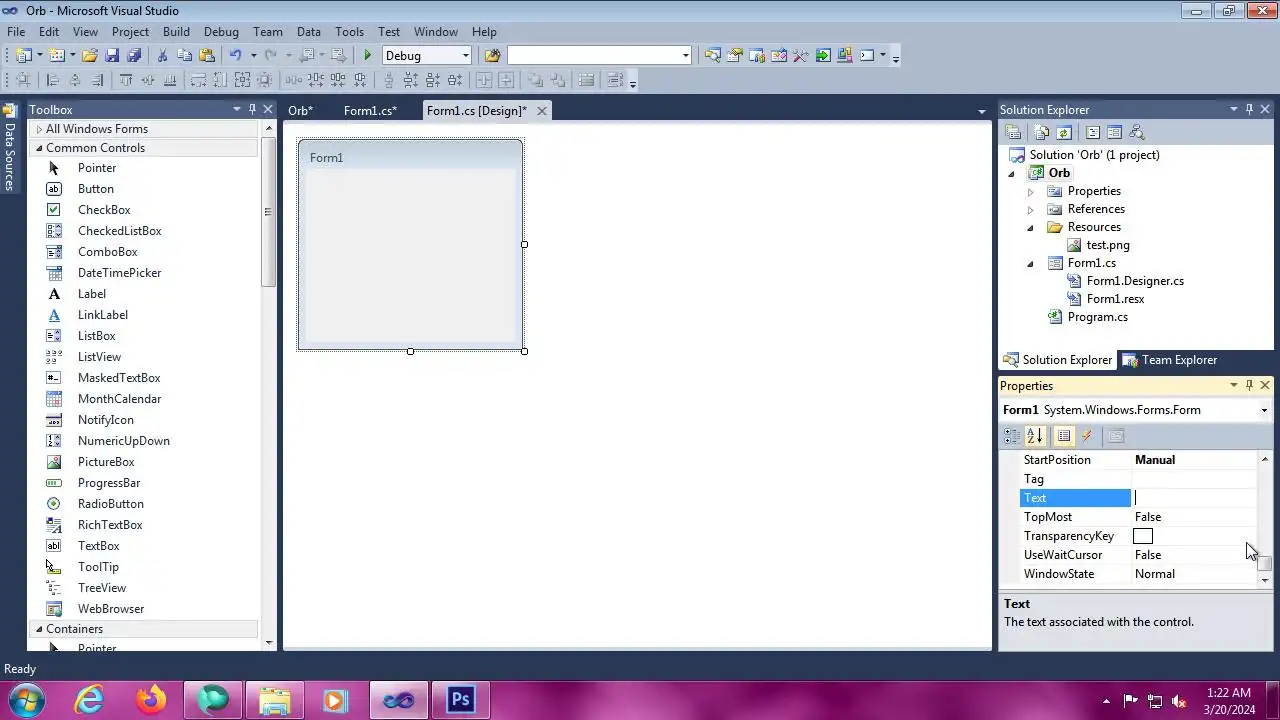Image resolution: width=1280 pixels, height=720 pixels.
Task: Click View Designer icon in Solution Explorer
Action: pos(1114,132)
